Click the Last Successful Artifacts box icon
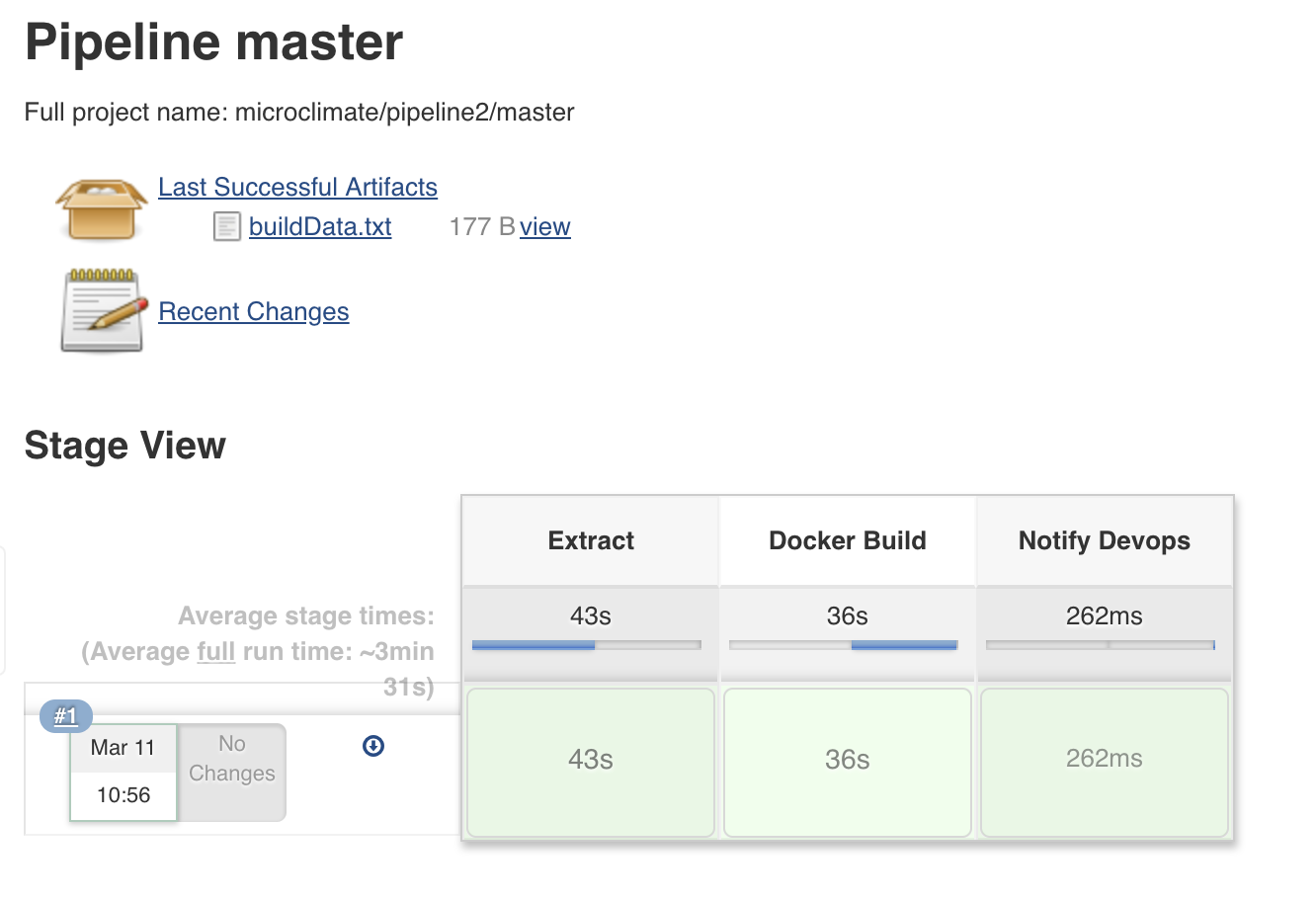The width and height of the screenshot is (1316, 901). click(102, 208)
